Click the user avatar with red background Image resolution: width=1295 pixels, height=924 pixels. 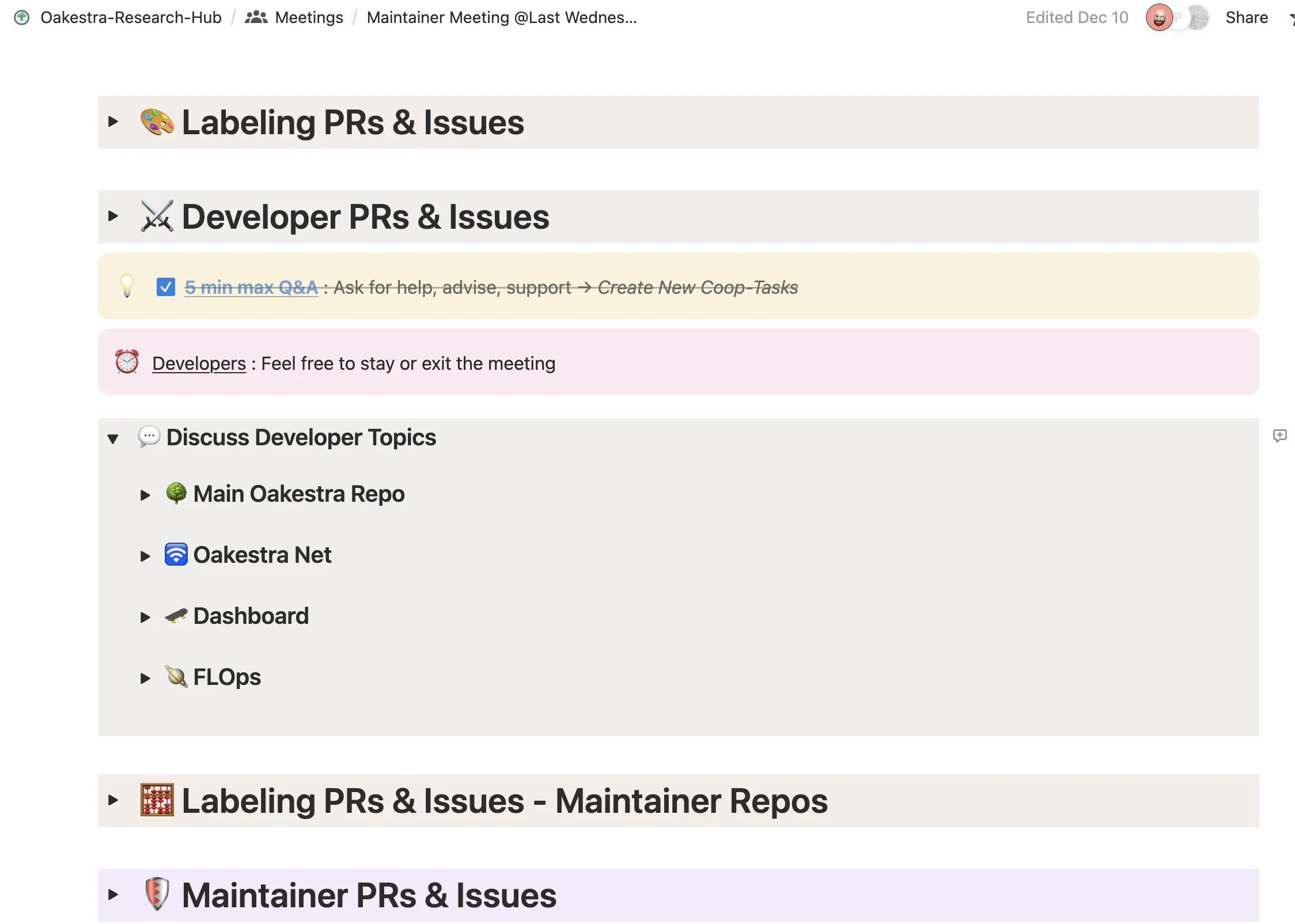(1158, 18)
